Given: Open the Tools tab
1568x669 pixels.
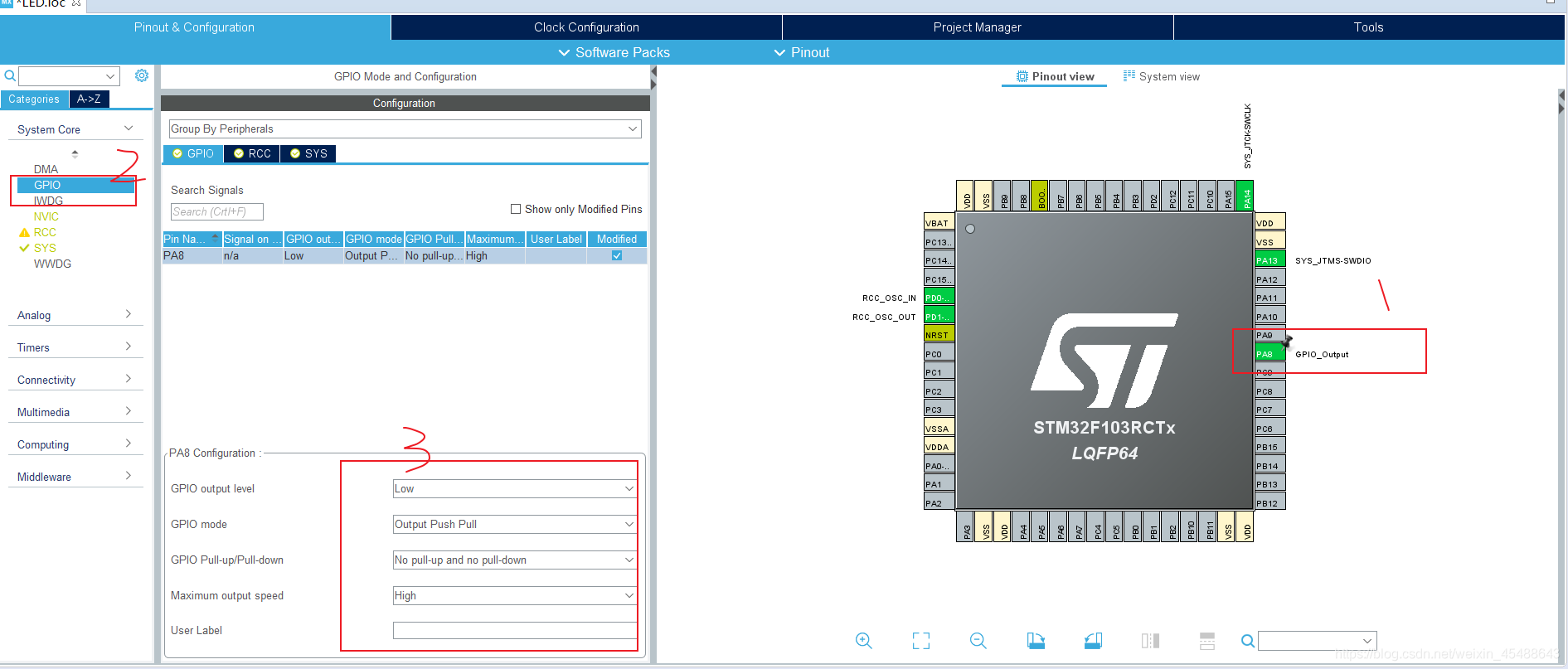Looking at the screenshot, I should [x=1369, y=27].
